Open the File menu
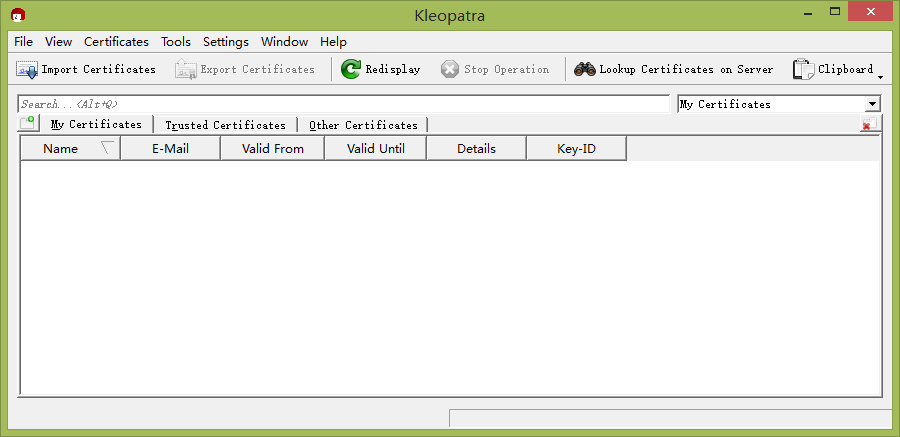This screenshot has height=437, width=900. click(x=24, y=42)
